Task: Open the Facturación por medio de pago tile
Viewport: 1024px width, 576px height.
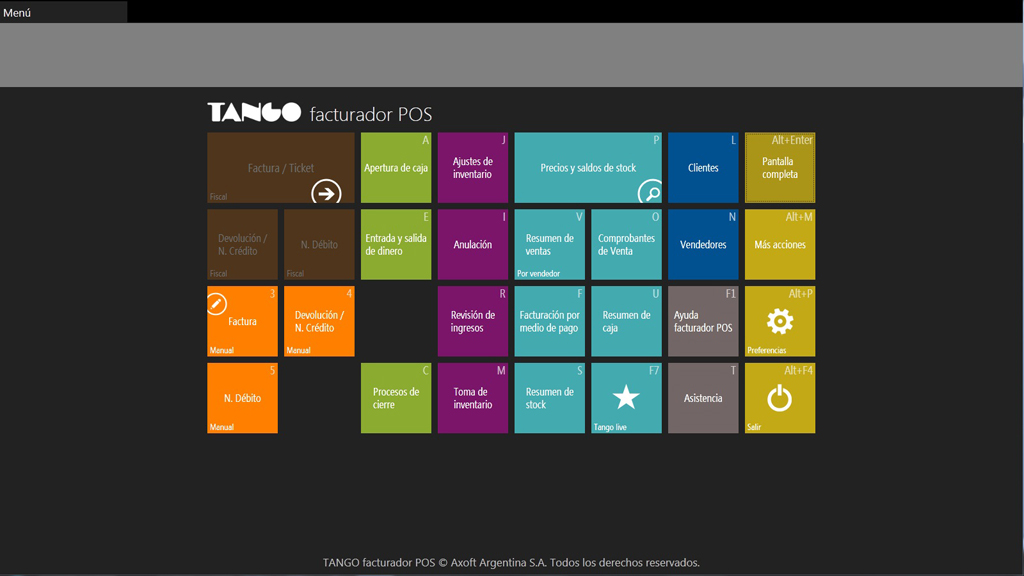Action: [549, 321]
